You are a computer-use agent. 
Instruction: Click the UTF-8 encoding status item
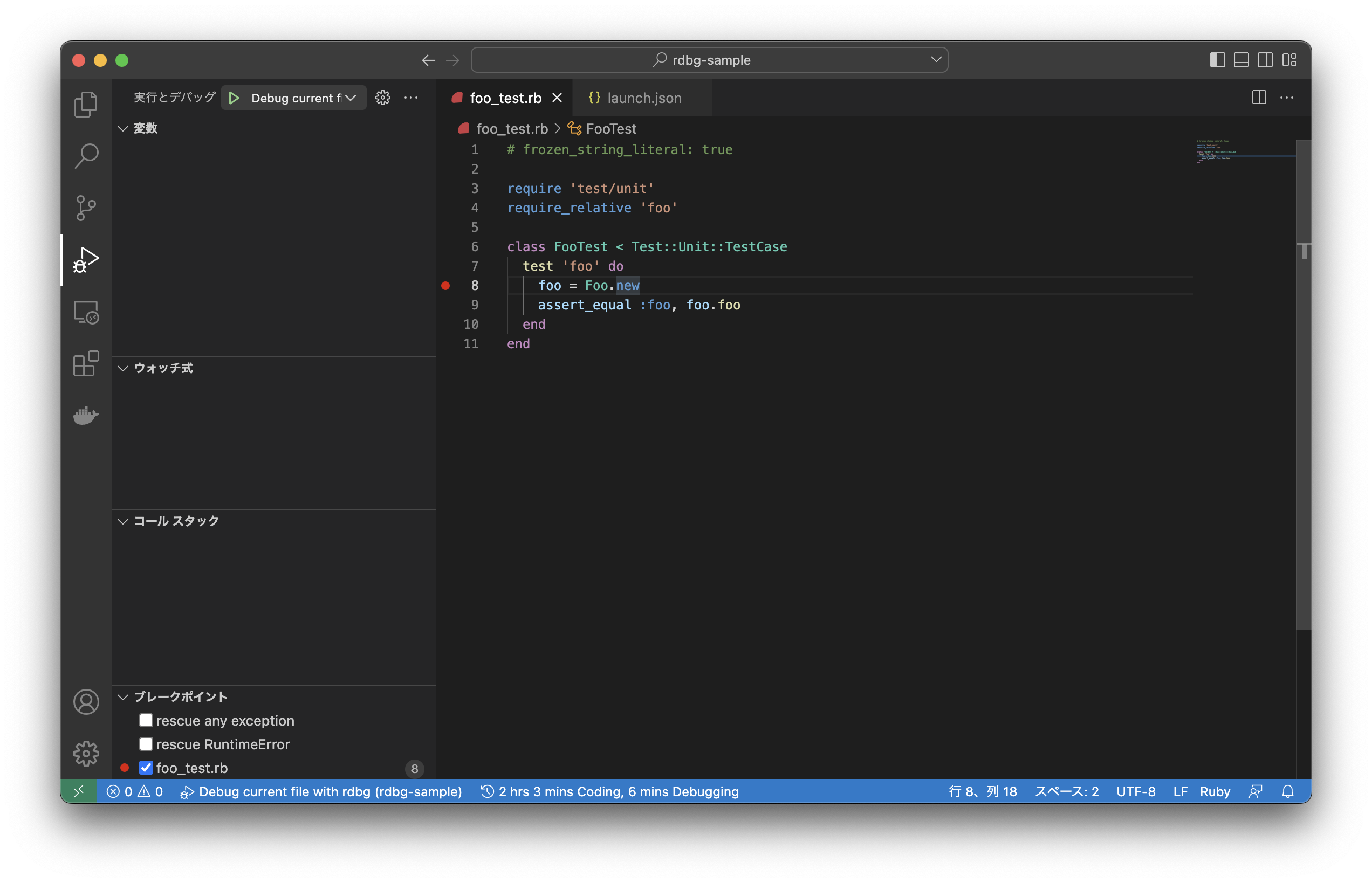(1135, 791)
